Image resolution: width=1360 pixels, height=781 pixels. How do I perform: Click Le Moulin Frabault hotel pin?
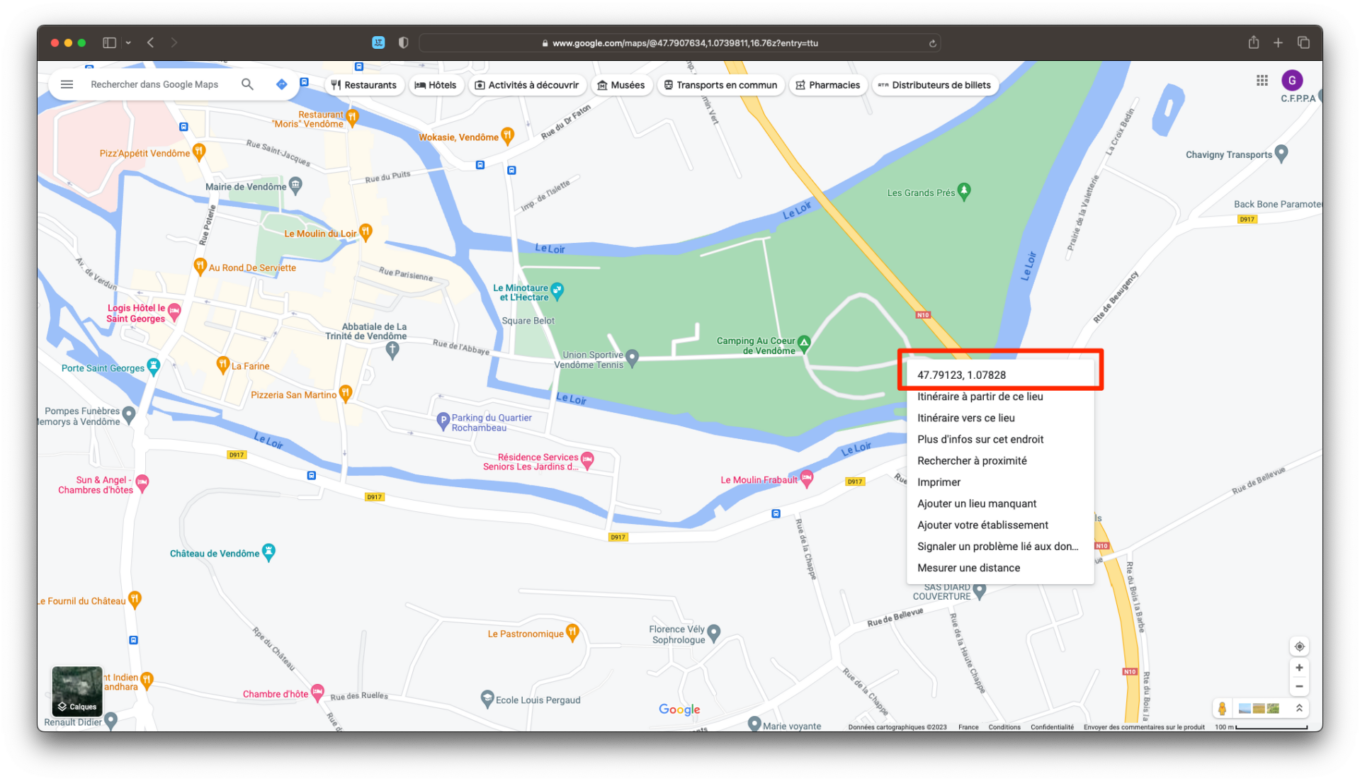tap(806, 478)
